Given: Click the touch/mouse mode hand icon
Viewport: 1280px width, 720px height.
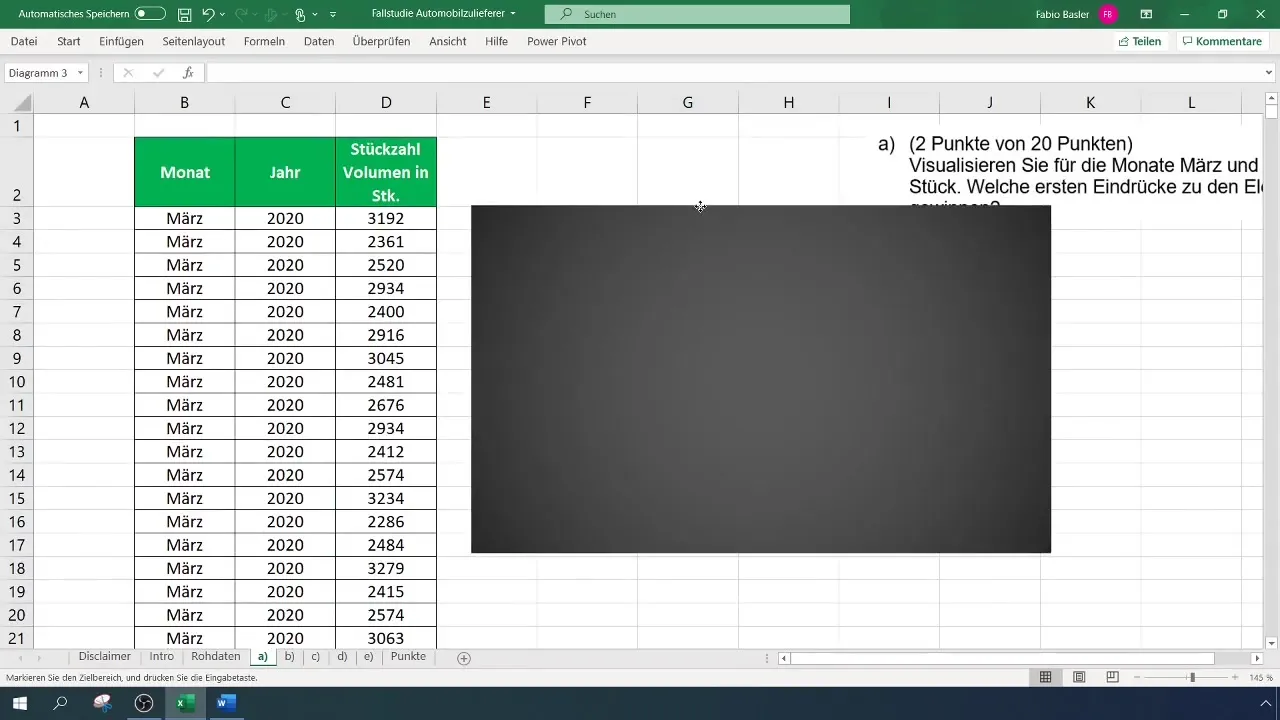Looking at the screenshot, I should [300, 15].
